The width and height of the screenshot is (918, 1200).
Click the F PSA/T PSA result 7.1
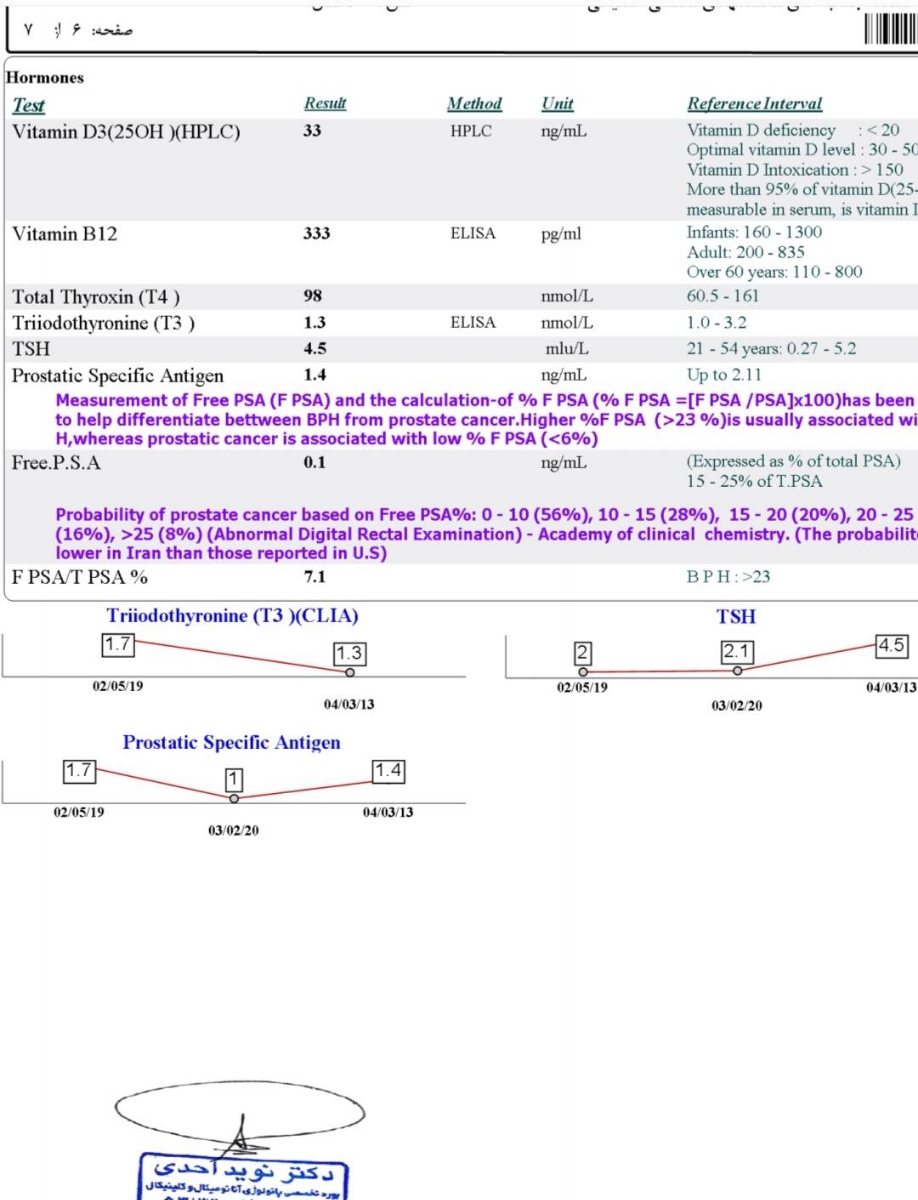coord(314,576)
